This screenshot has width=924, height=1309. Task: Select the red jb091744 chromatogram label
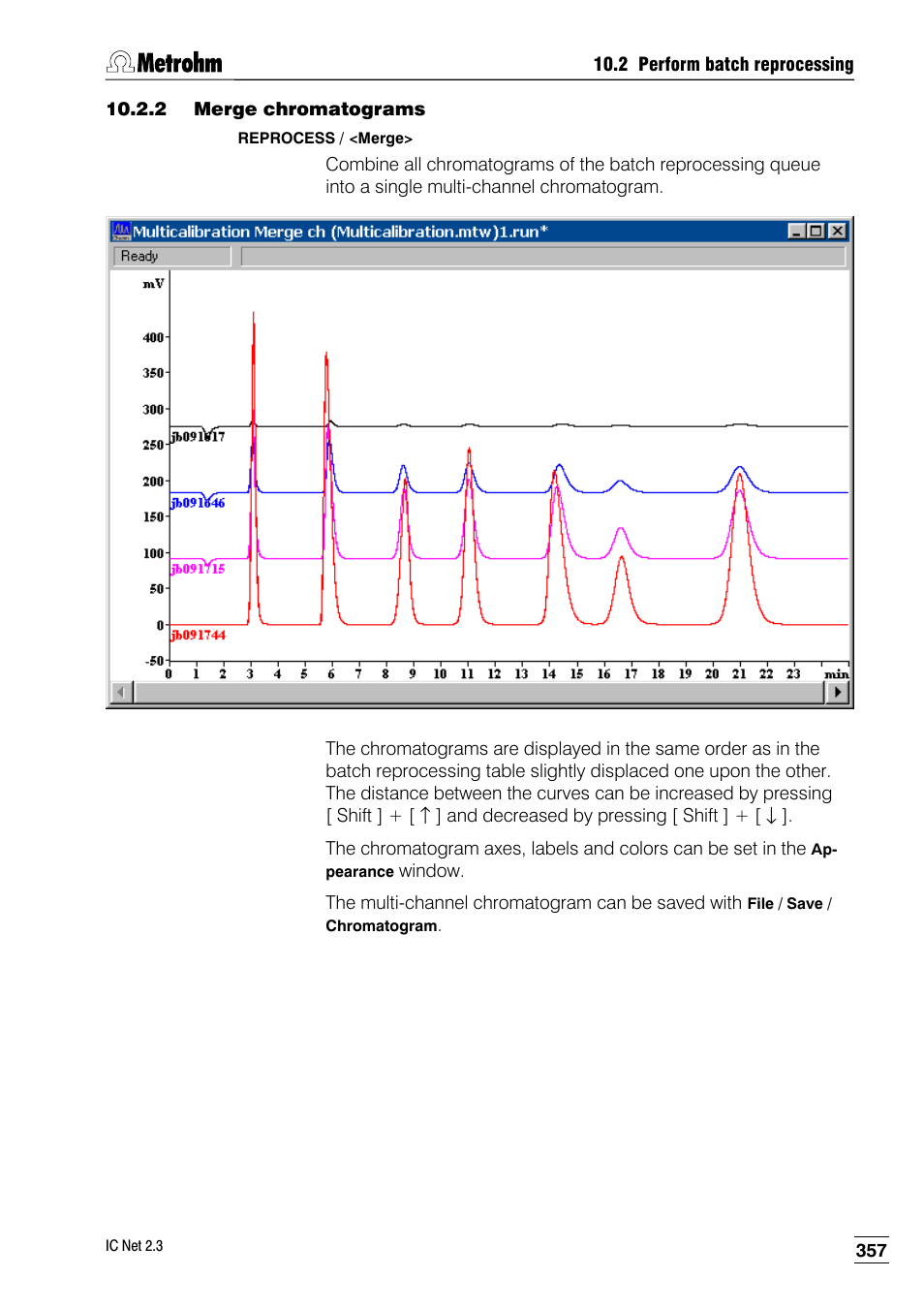click(197, 635)
